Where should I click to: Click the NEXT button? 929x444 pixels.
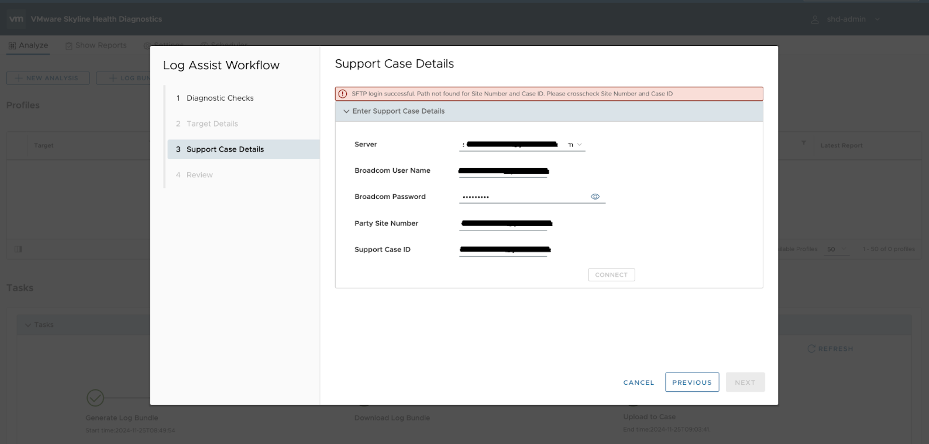pos(745,382)
